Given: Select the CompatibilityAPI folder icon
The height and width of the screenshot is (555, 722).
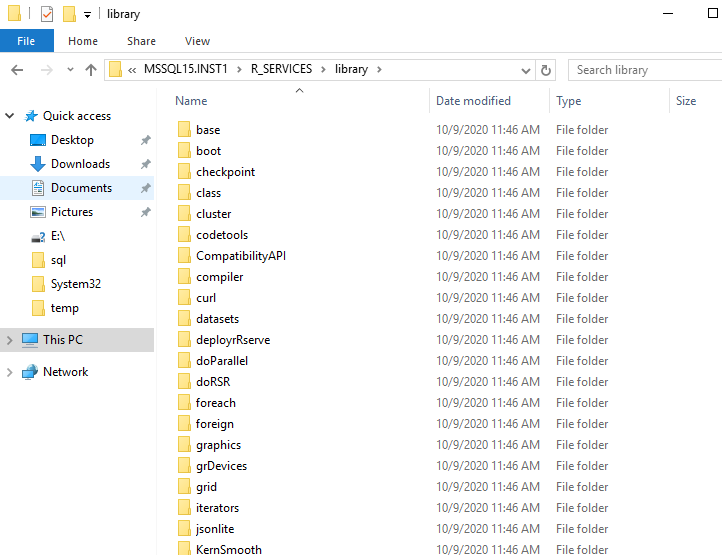Looking at the screenshot, I should tap(184, 256).
